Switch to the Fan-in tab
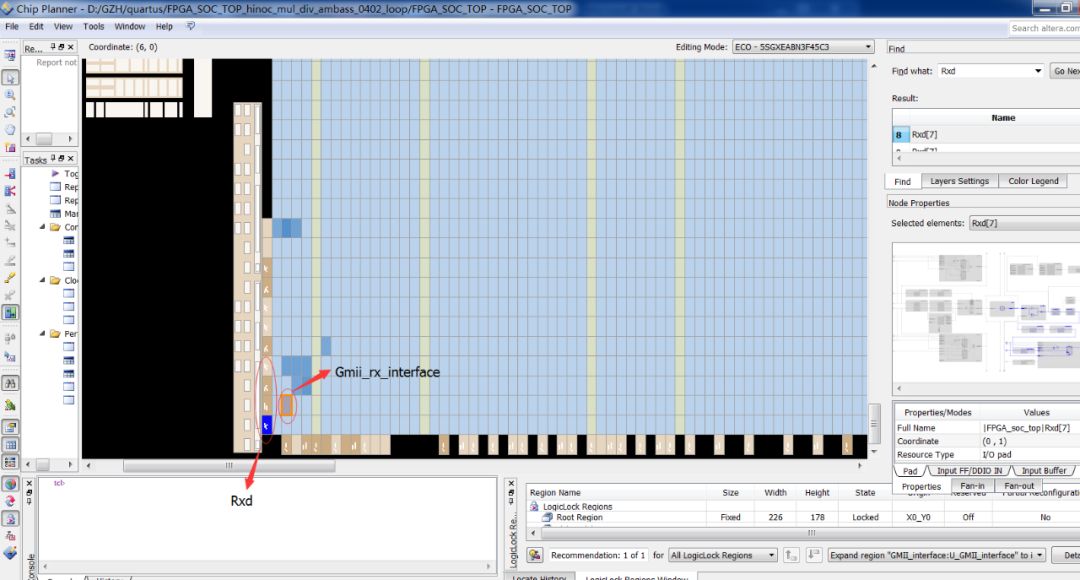The width and height of the screenshot is (1080, 580). (972, 486)
